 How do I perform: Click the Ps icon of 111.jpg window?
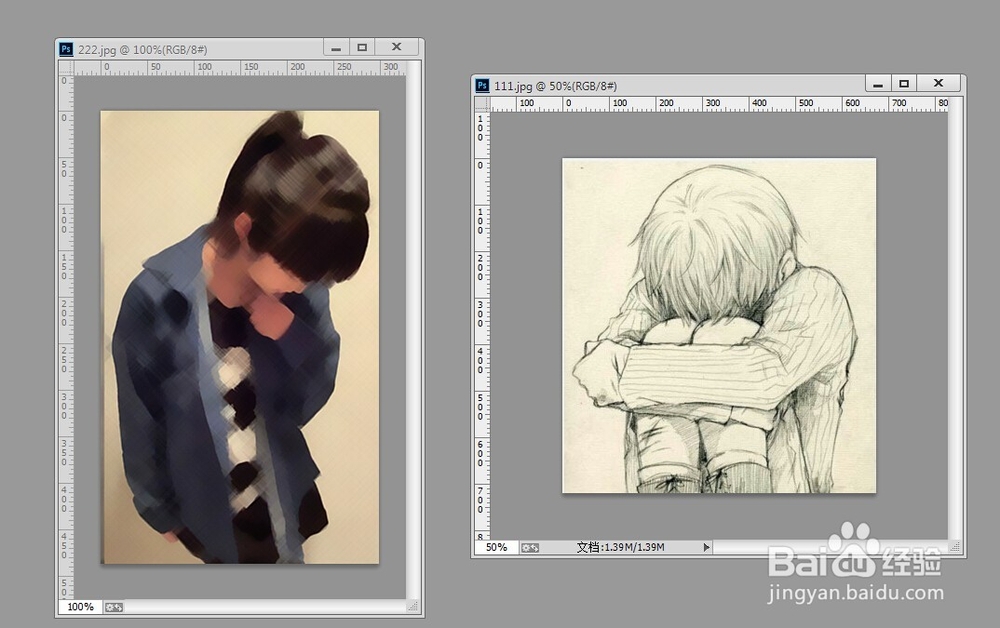482,85
